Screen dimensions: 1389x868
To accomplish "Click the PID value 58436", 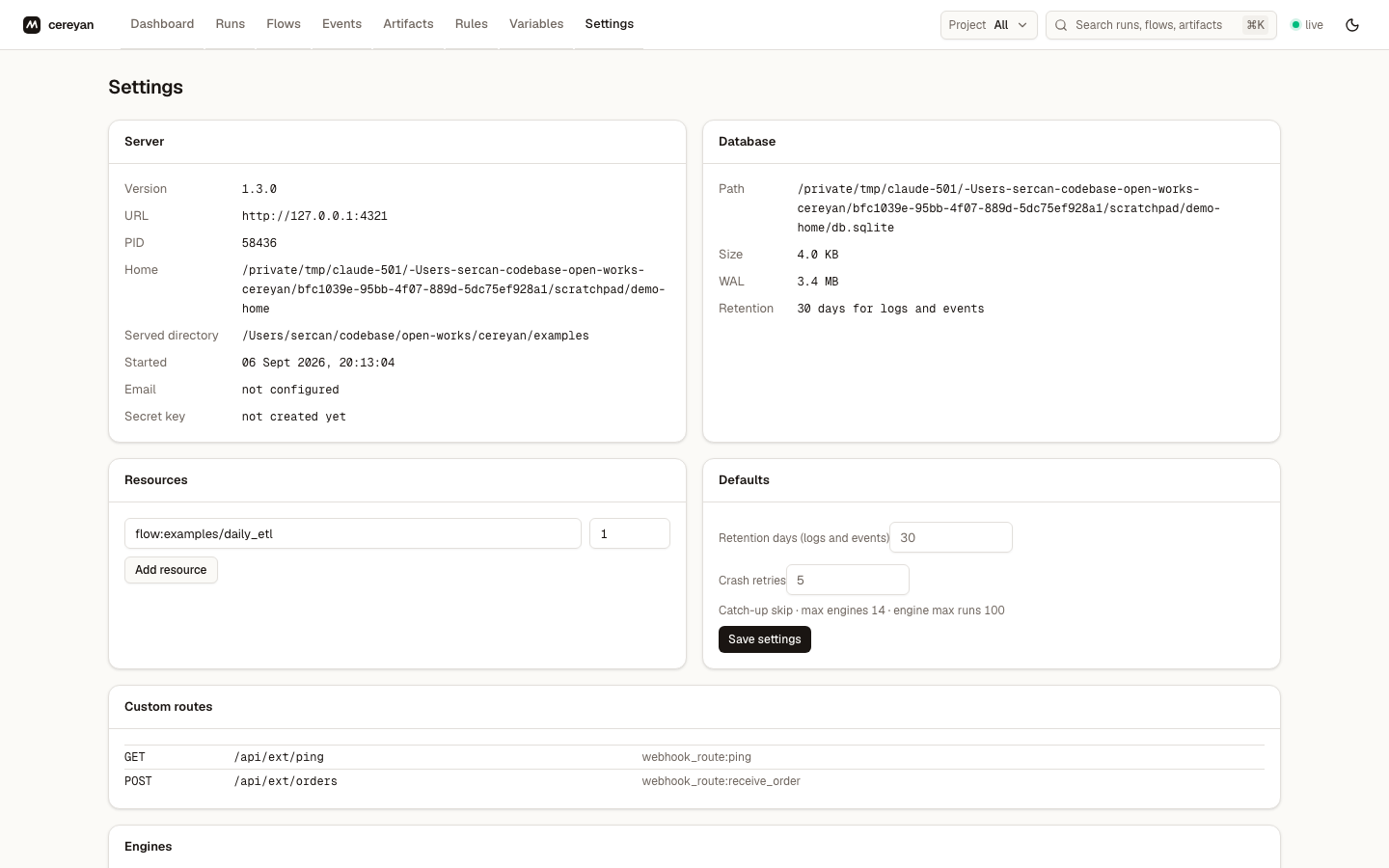I will (x=259, y=243).
